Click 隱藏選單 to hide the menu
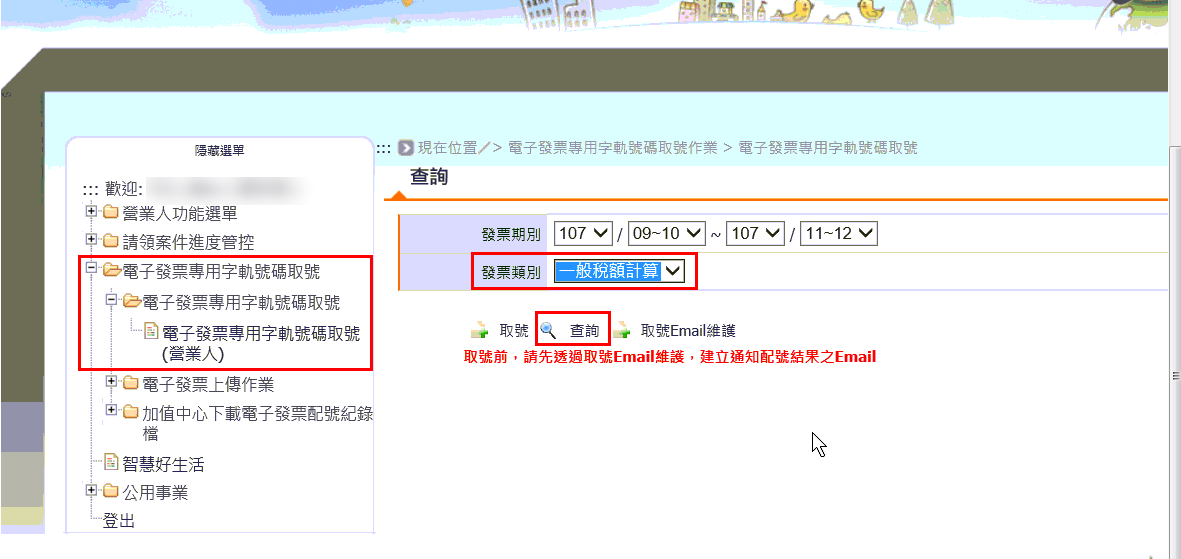The height and width of the screenshot is (559, 1181). (x=220, y=151)
